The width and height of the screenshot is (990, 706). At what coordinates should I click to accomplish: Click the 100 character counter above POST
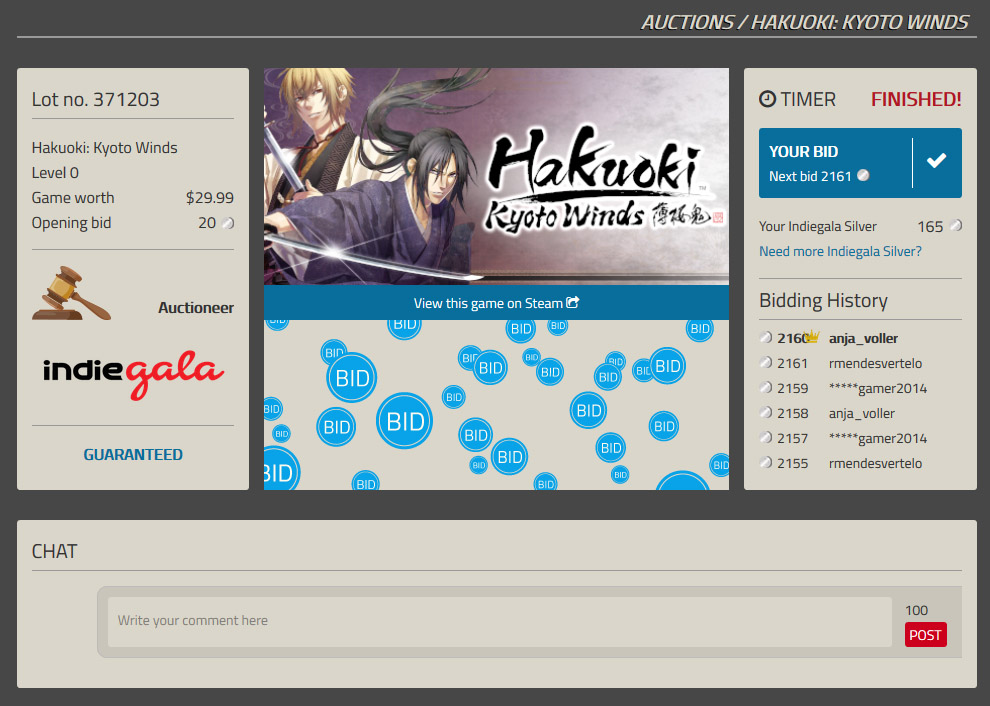(917, 610)
